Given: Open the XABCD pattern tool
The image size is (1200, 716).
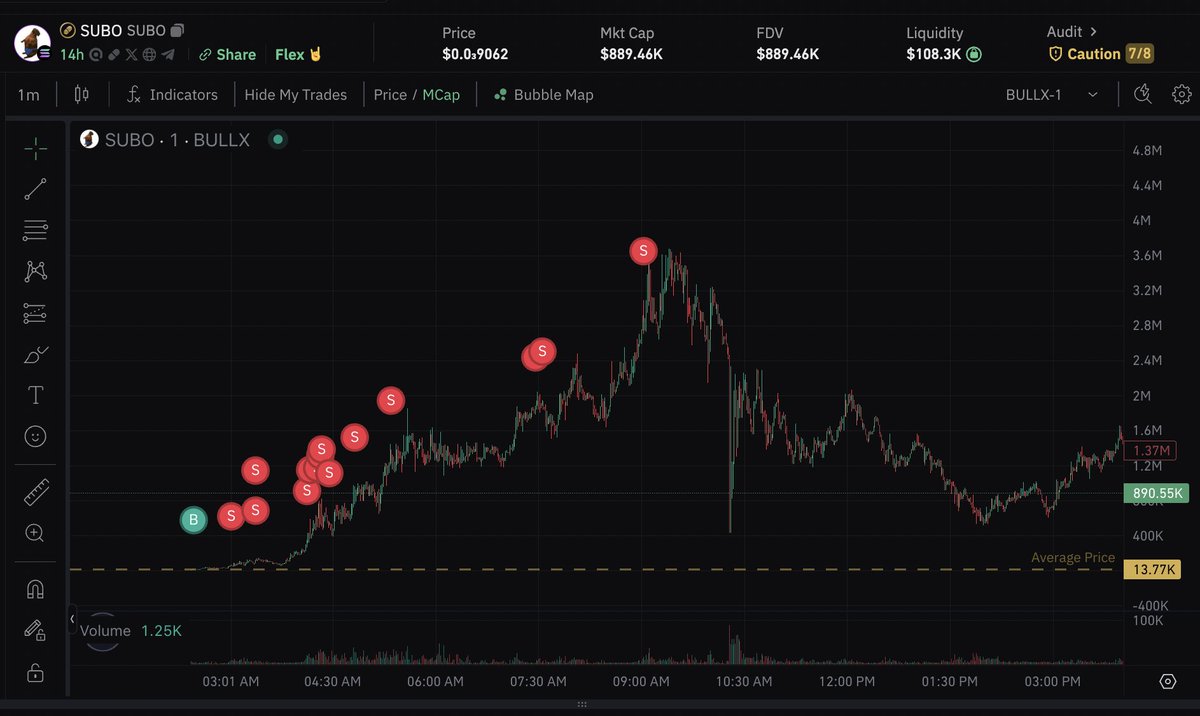Looking at the screenshot, I should pyautogui.click(x=34, y=271).
